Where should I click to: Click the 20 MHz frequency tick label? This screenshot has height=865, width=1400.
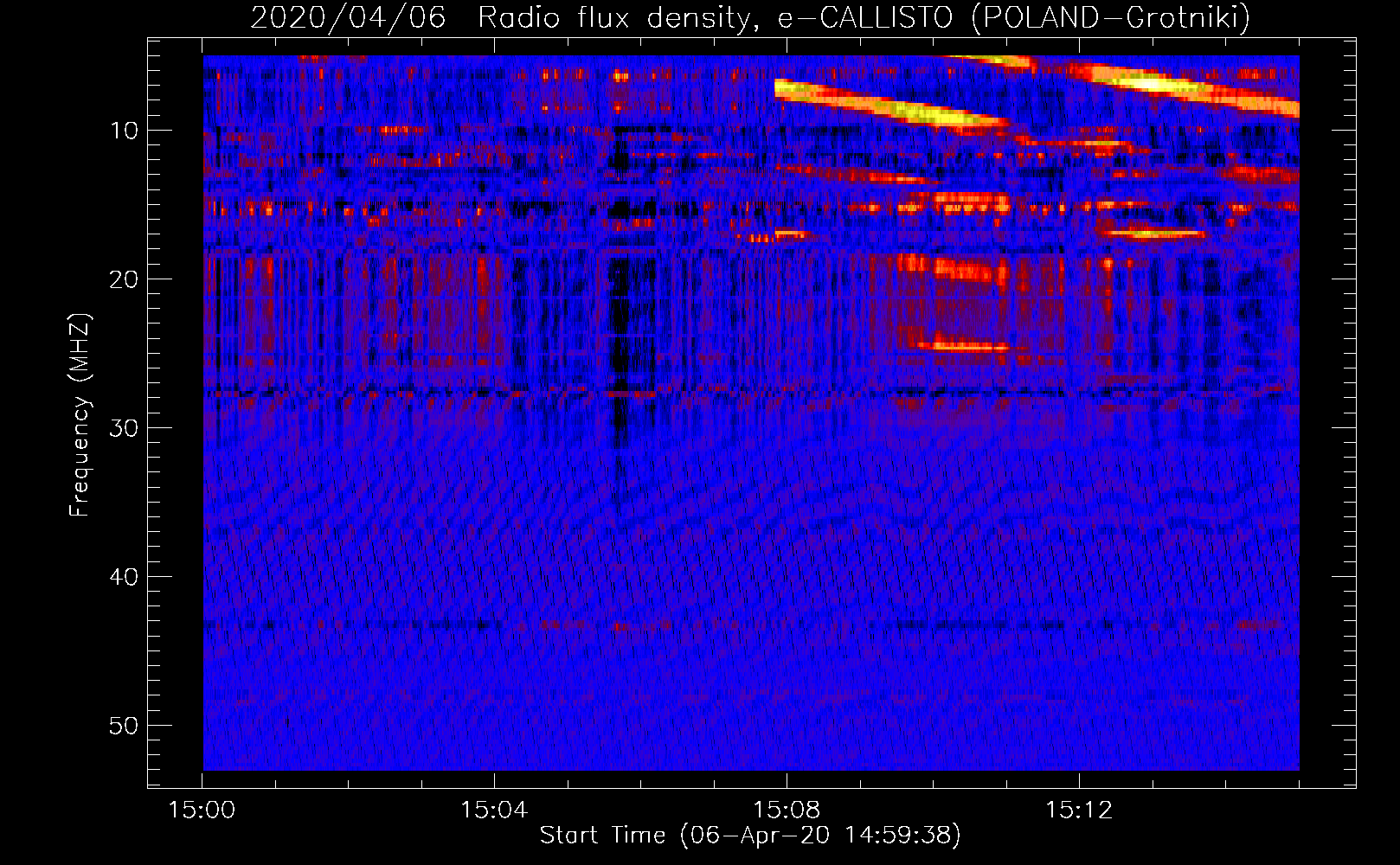tap(124, 279)
